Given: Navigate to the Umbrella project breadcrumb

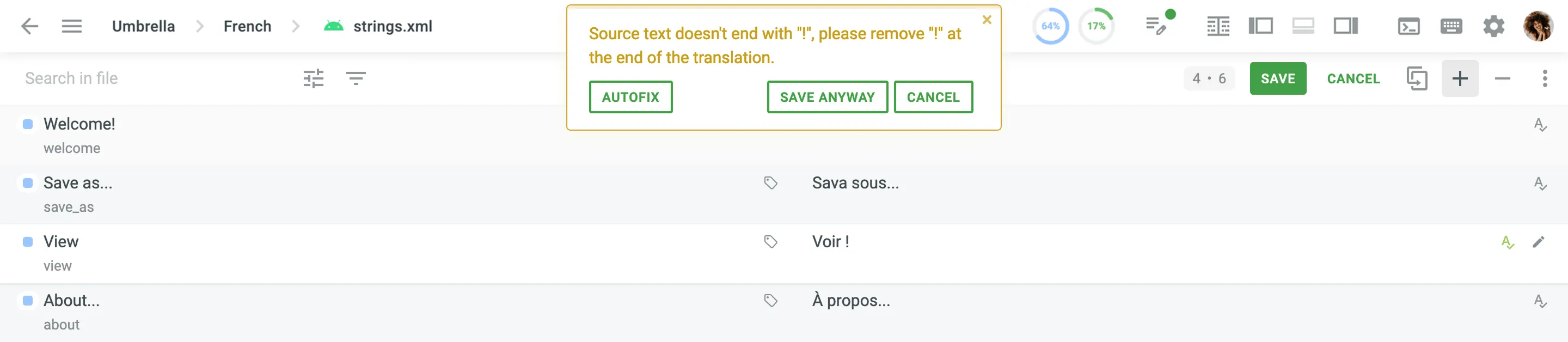Looking at the screenshot, I should pos(143,26).
